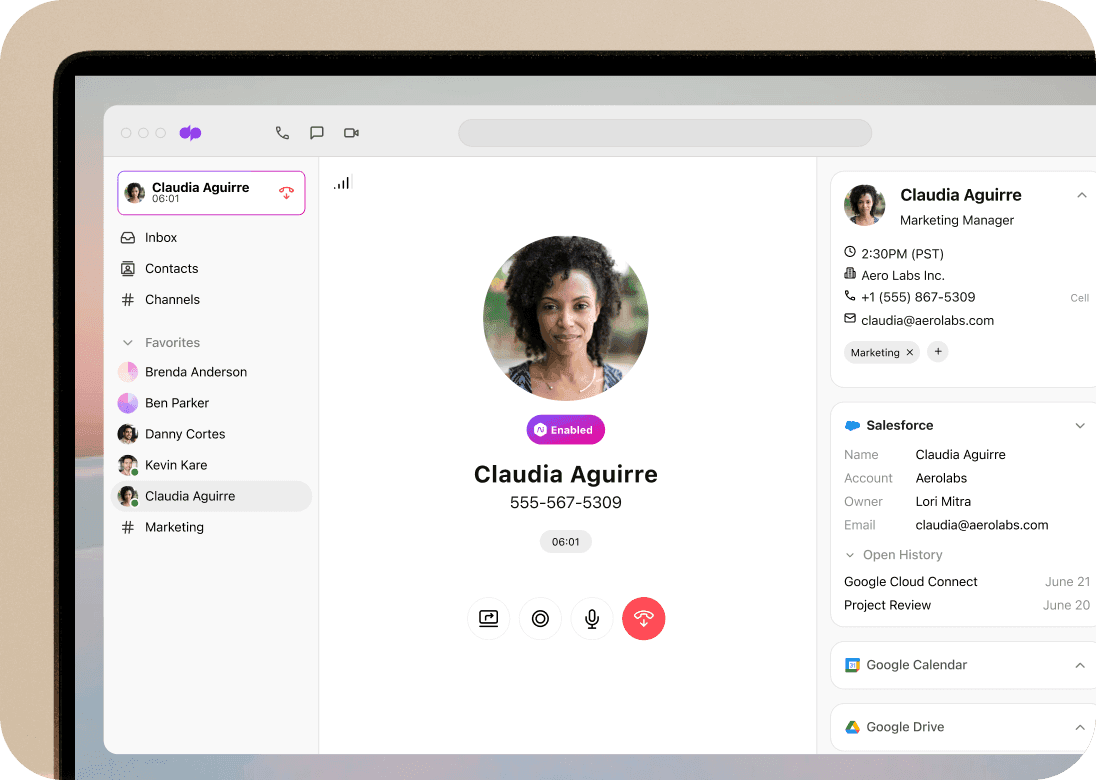The image size is (1096, 780).
Task: Toggle the AI Enabled badge
Action: (565, 430)
